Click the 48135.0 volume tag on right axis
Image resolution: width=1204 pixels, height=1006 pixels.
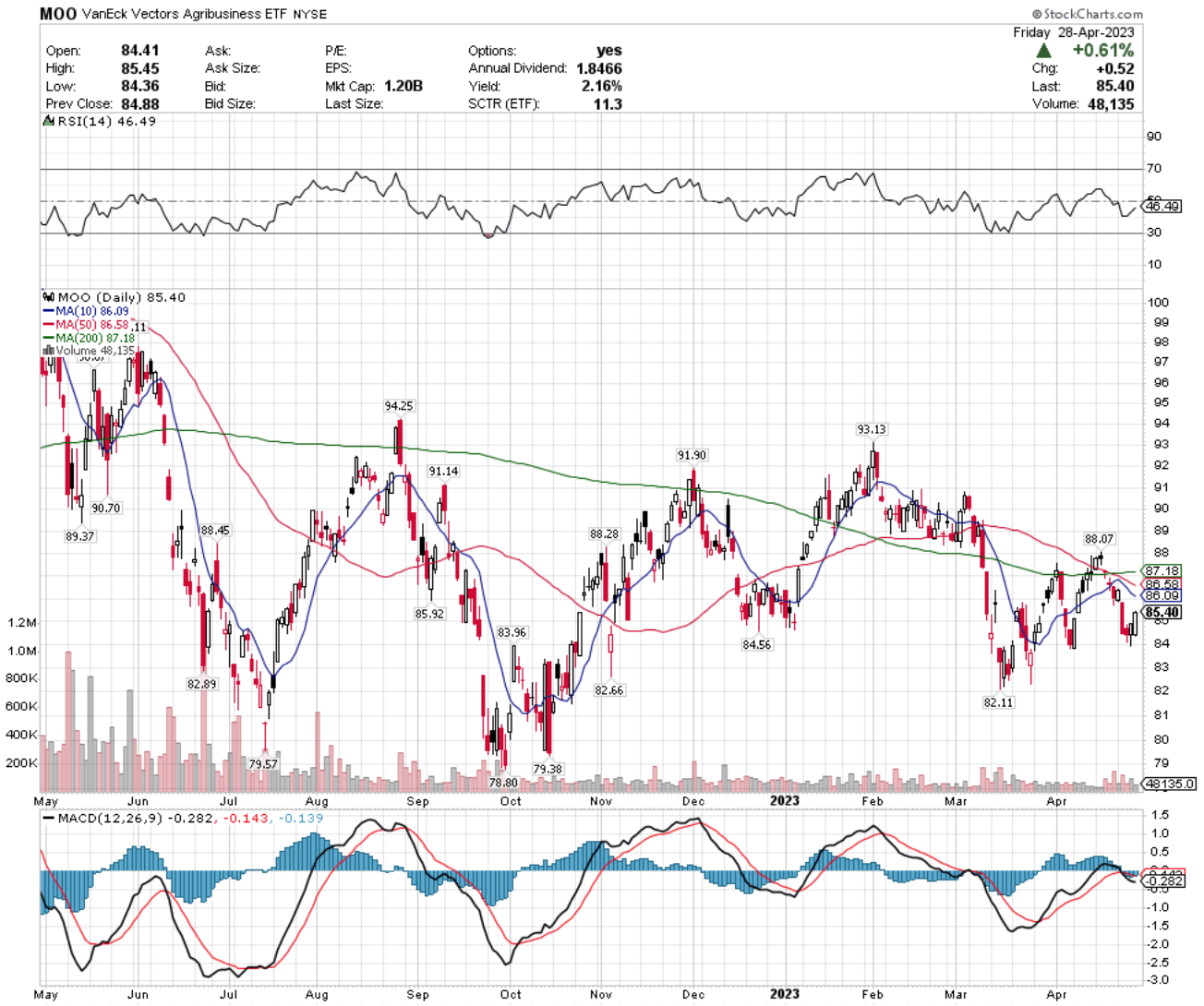pyautogui.click(x=1170, y=784)
